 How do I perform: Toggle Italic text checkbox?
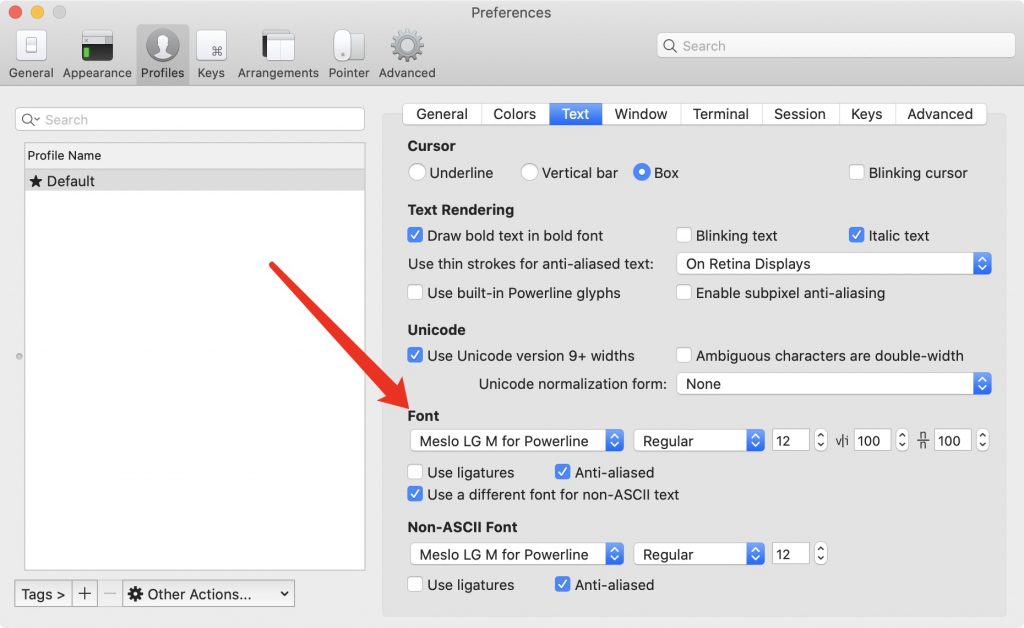(856, 235)
